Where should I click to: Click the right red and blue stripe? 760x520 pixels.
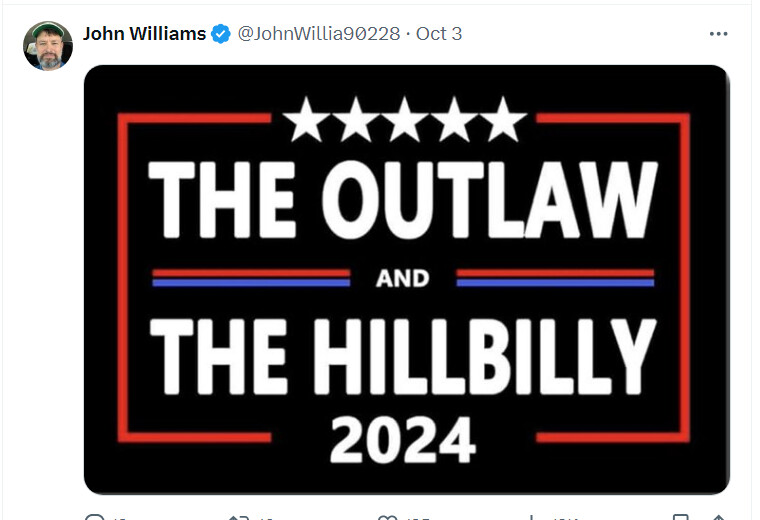pos(555,278)
